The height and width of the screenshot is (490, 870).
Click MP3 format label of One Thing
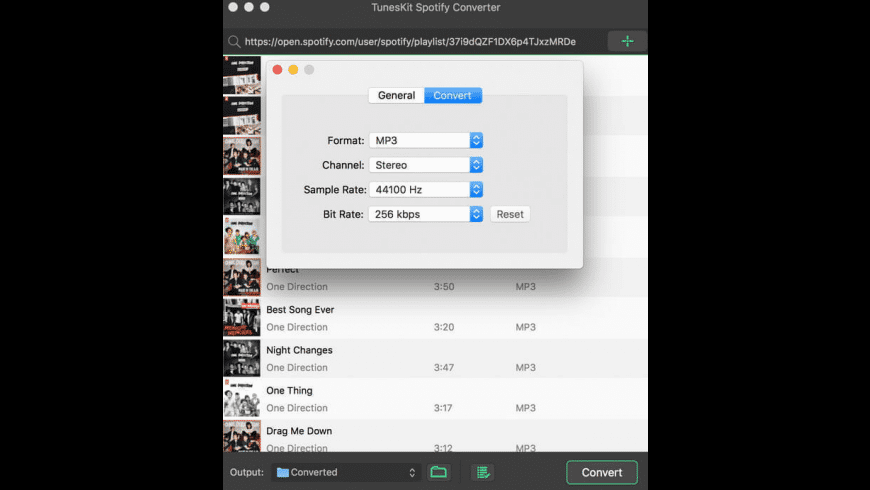tap(525, 408)
